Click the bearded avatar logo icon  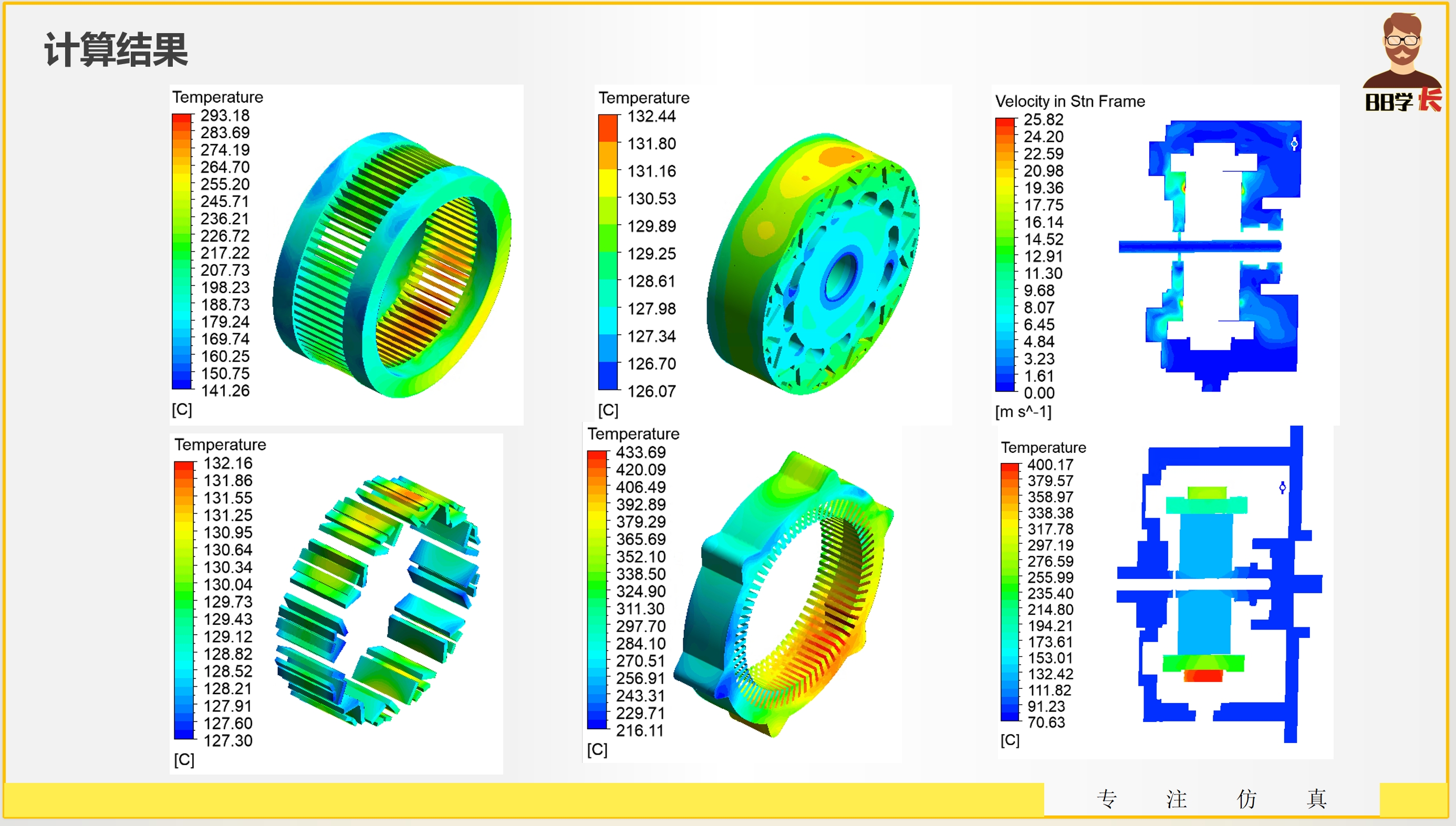[1402, 50]
